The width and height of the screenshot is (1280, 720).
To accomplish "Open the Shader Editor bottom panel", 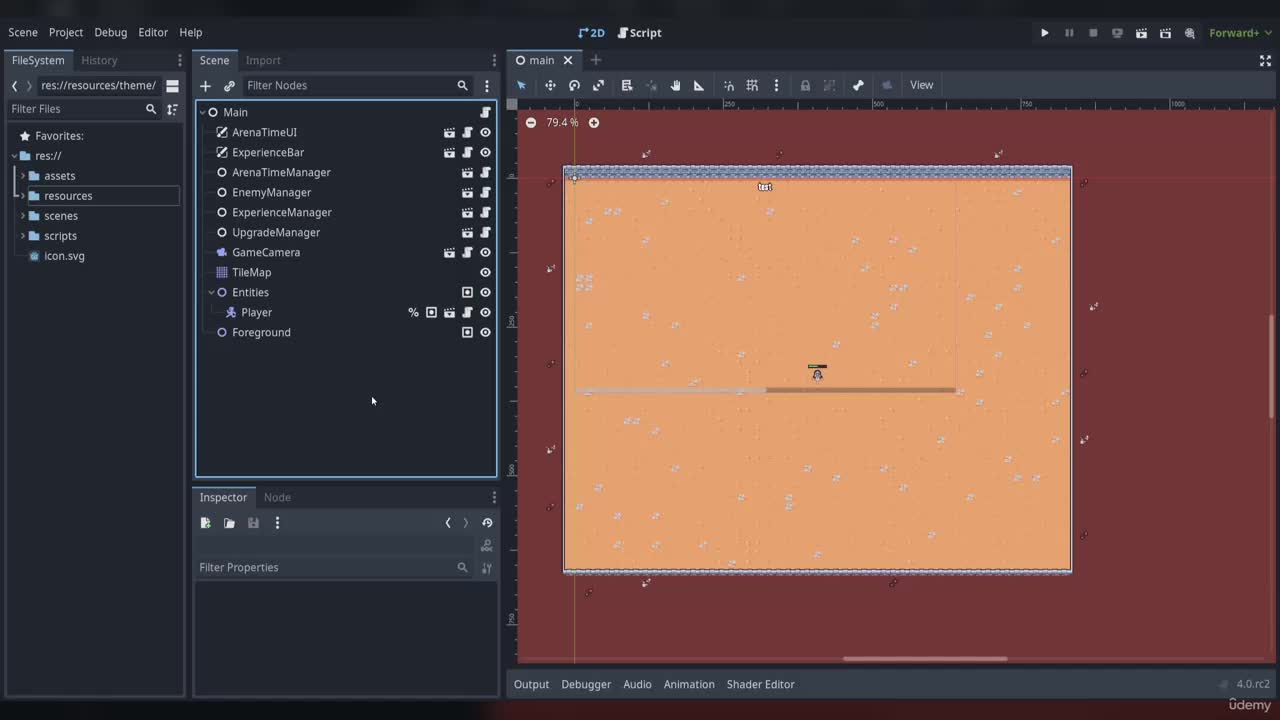I will click(x=760, y=684).
